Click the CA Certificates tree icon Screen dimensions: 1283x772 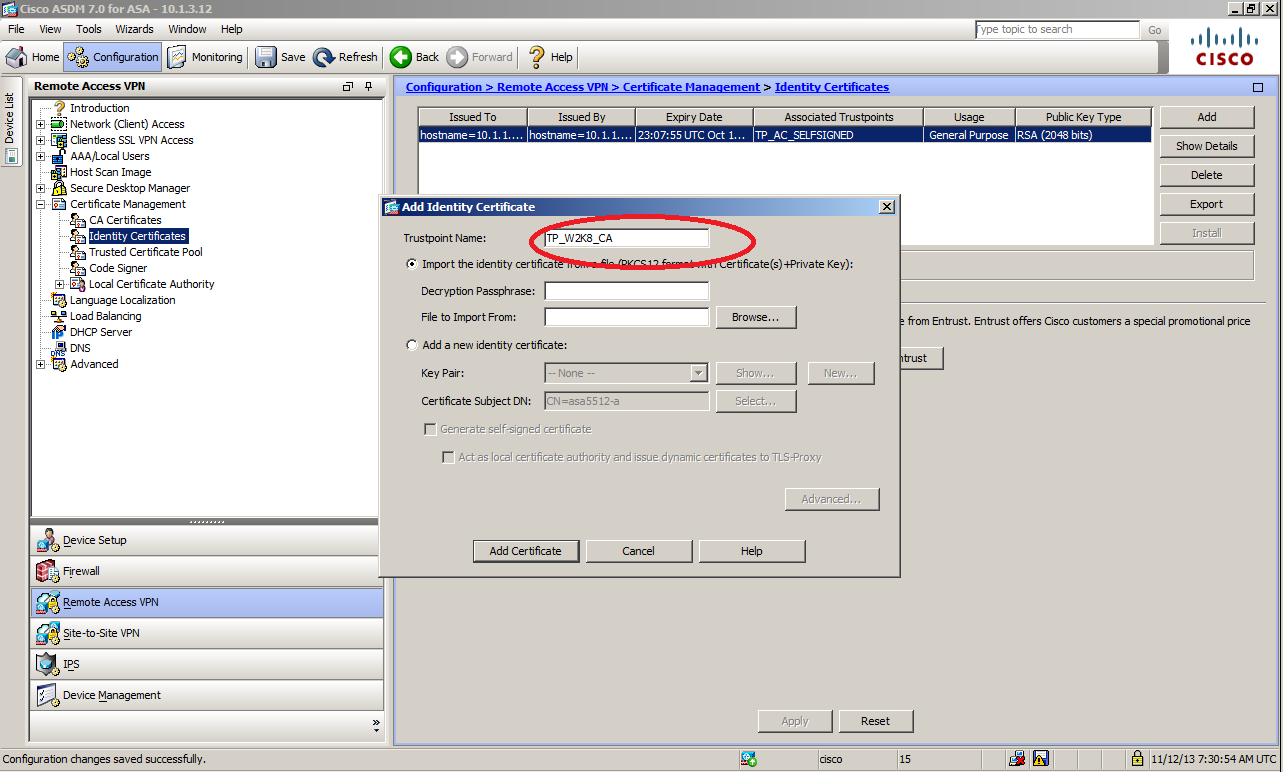[x=78, y=220]
